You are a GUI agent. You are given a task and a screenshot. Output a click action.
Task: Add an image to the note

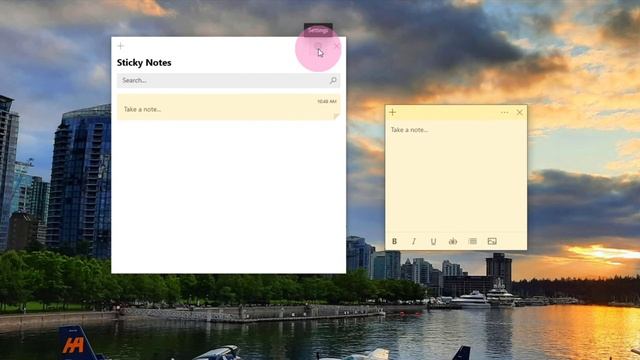pos(492,241)
